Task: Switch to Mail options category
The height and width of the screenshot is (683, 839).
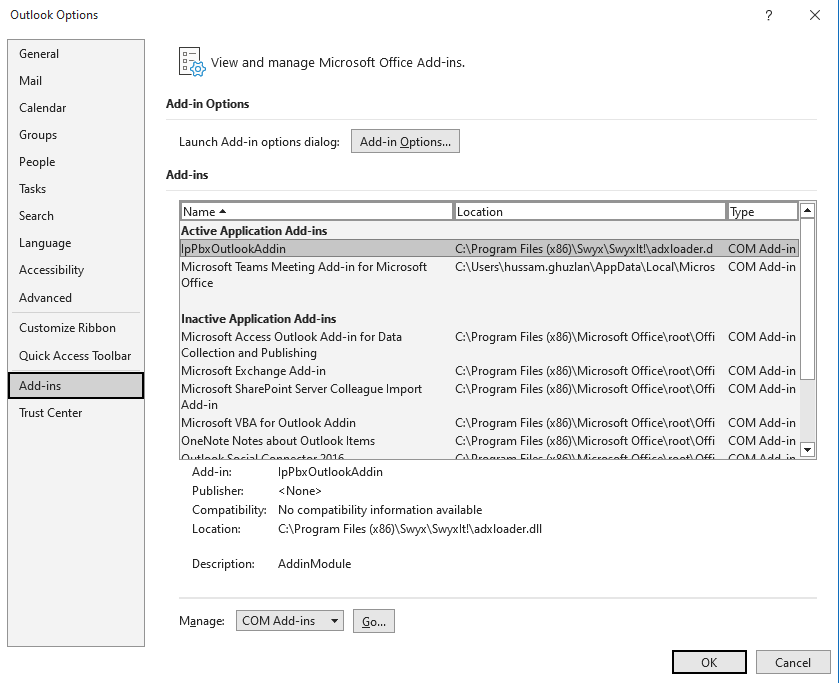Action: click(31, 81)
